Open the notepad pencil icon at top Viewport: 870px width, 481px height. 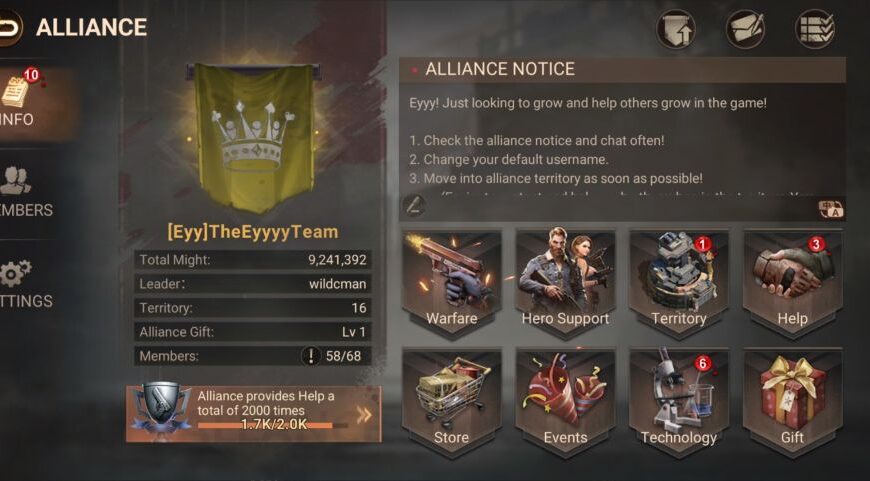coord(746,29)
